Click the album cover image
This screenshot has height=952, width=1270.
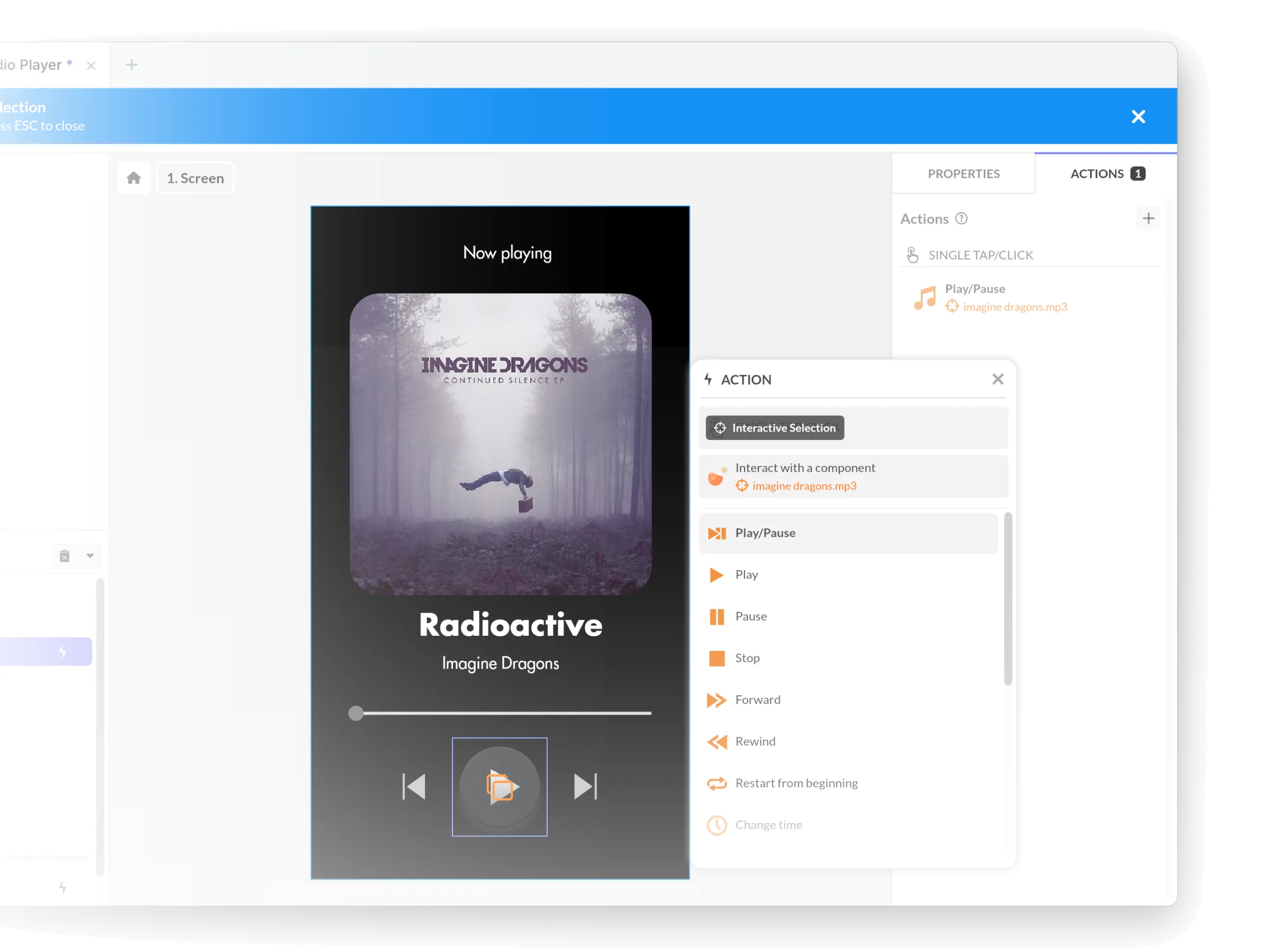(500, 444)
